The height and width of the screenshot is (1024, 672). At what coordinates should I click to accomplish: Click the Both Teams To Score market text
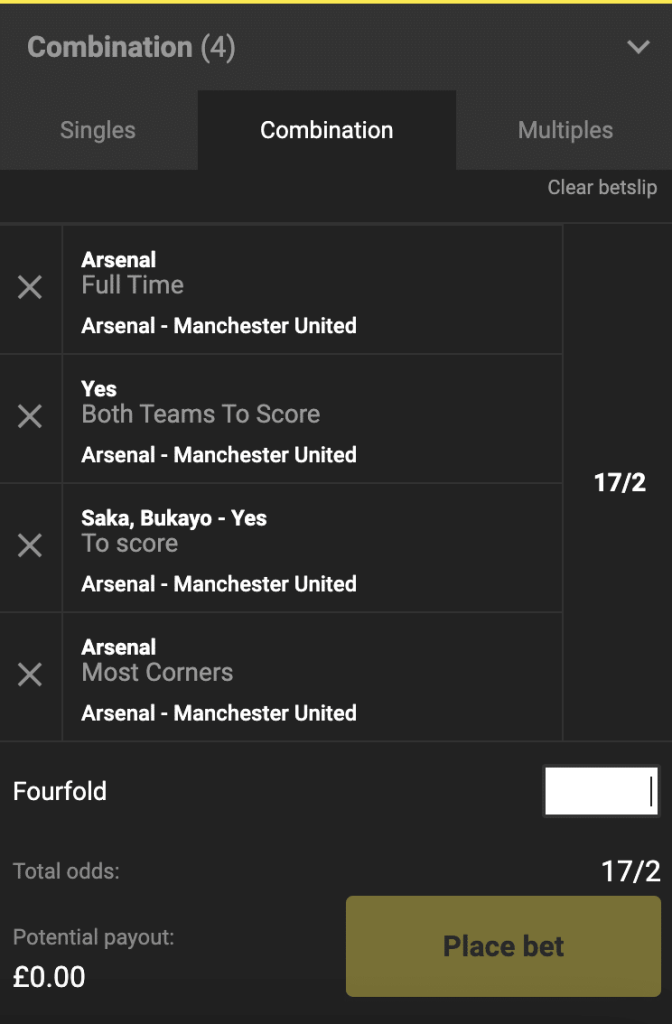click(x=201, y=414)
